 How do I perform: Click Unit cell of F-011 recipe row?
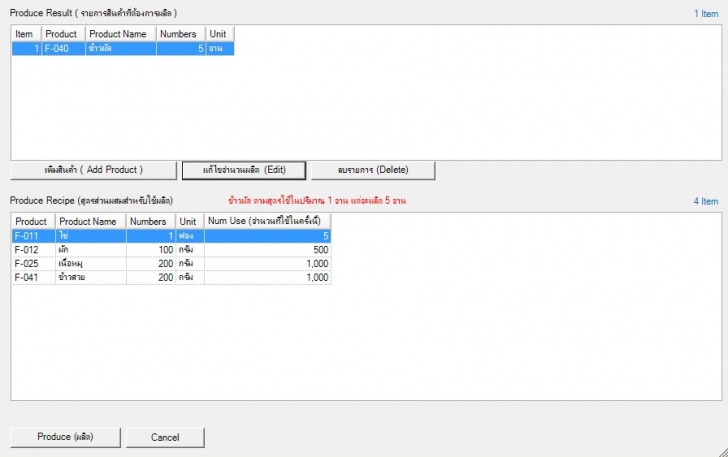tap(190, 236)
